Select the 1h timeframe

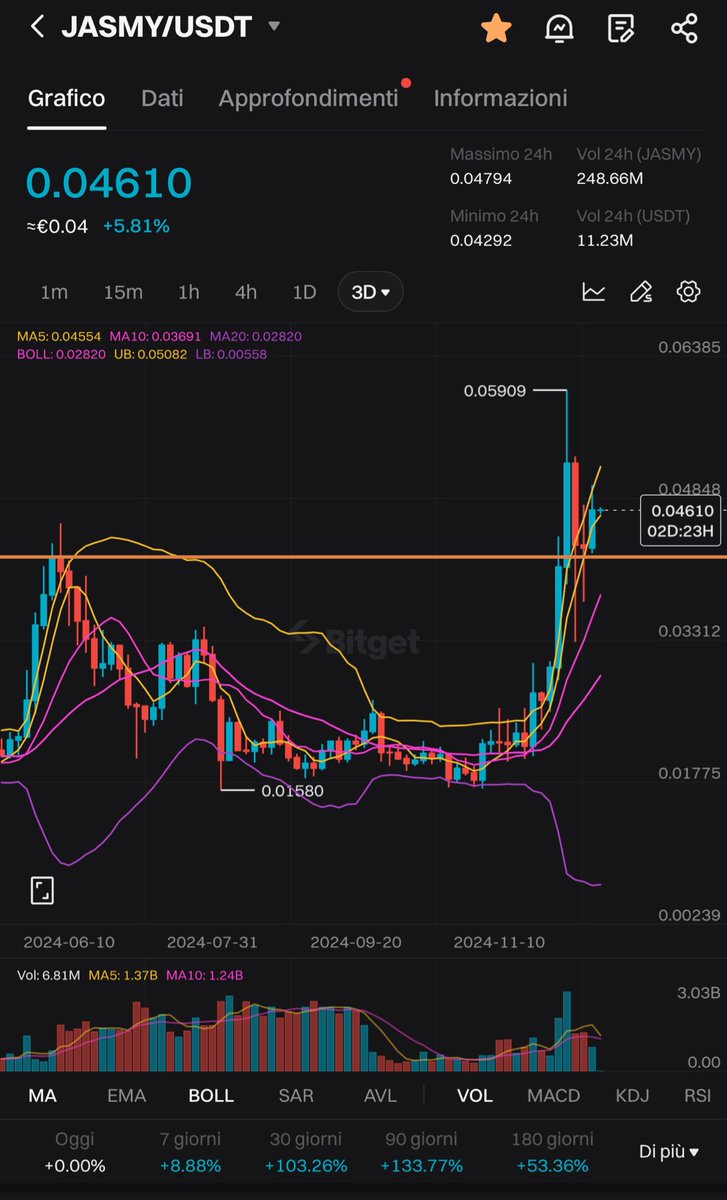click(x=188, y=292)
